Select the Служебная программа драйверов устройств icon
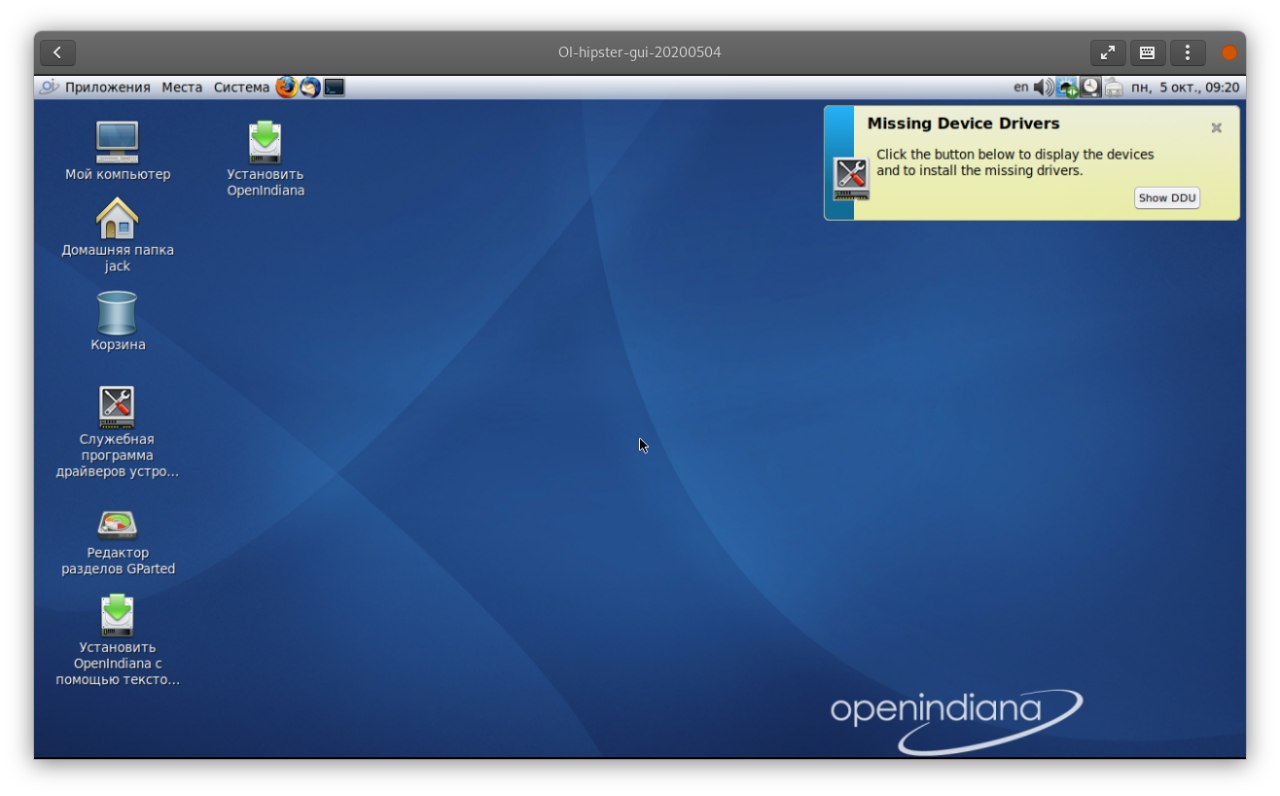 tap(117, 407)
